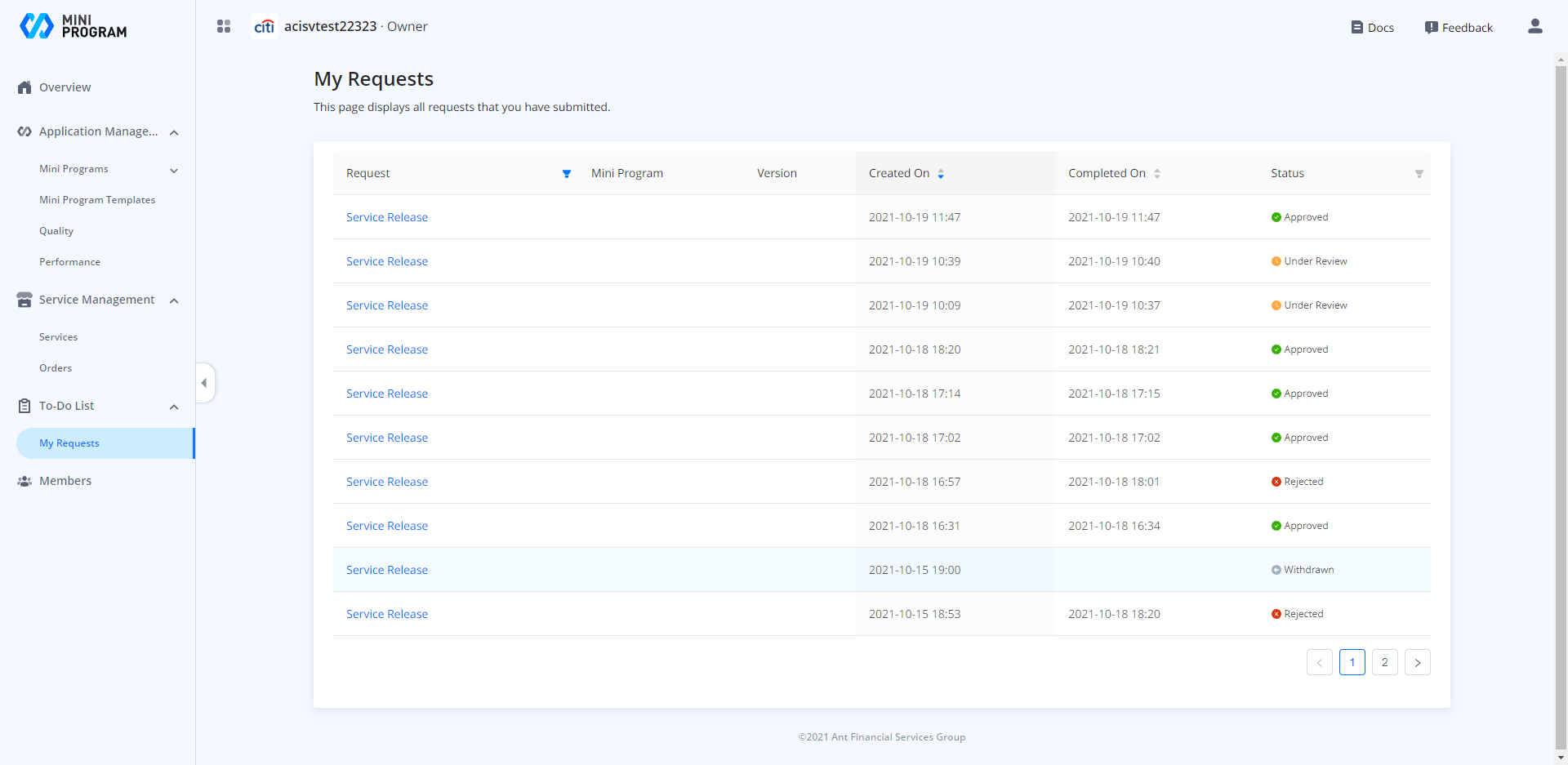Expand the Mini Programs submenu

tap(174, 170)
